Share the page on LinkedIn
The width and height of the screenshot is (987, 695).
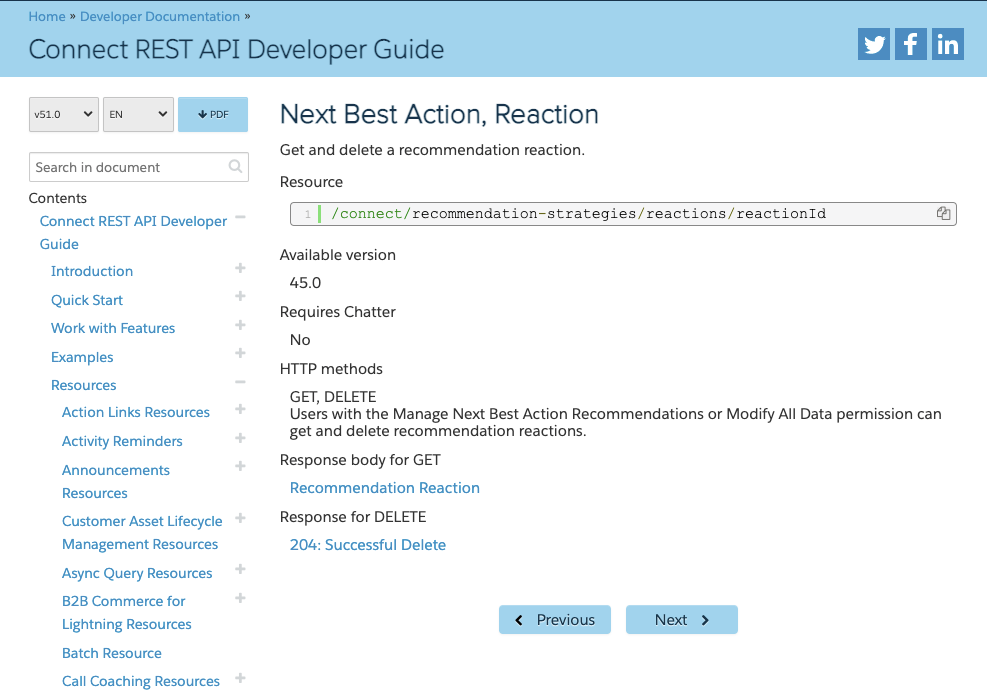947,44
